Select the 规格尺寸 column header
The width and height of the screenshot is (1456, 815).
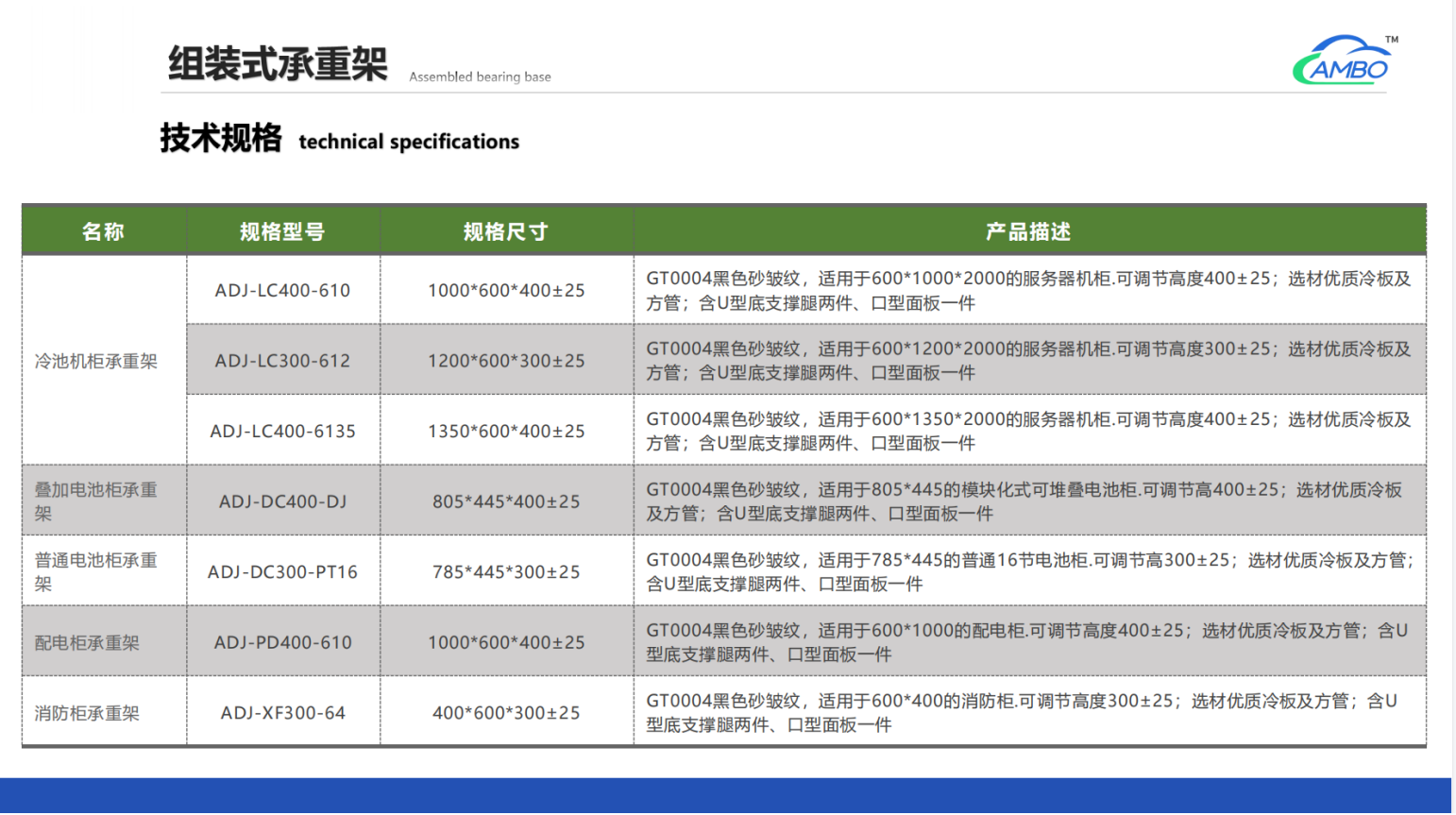(506, 231)
